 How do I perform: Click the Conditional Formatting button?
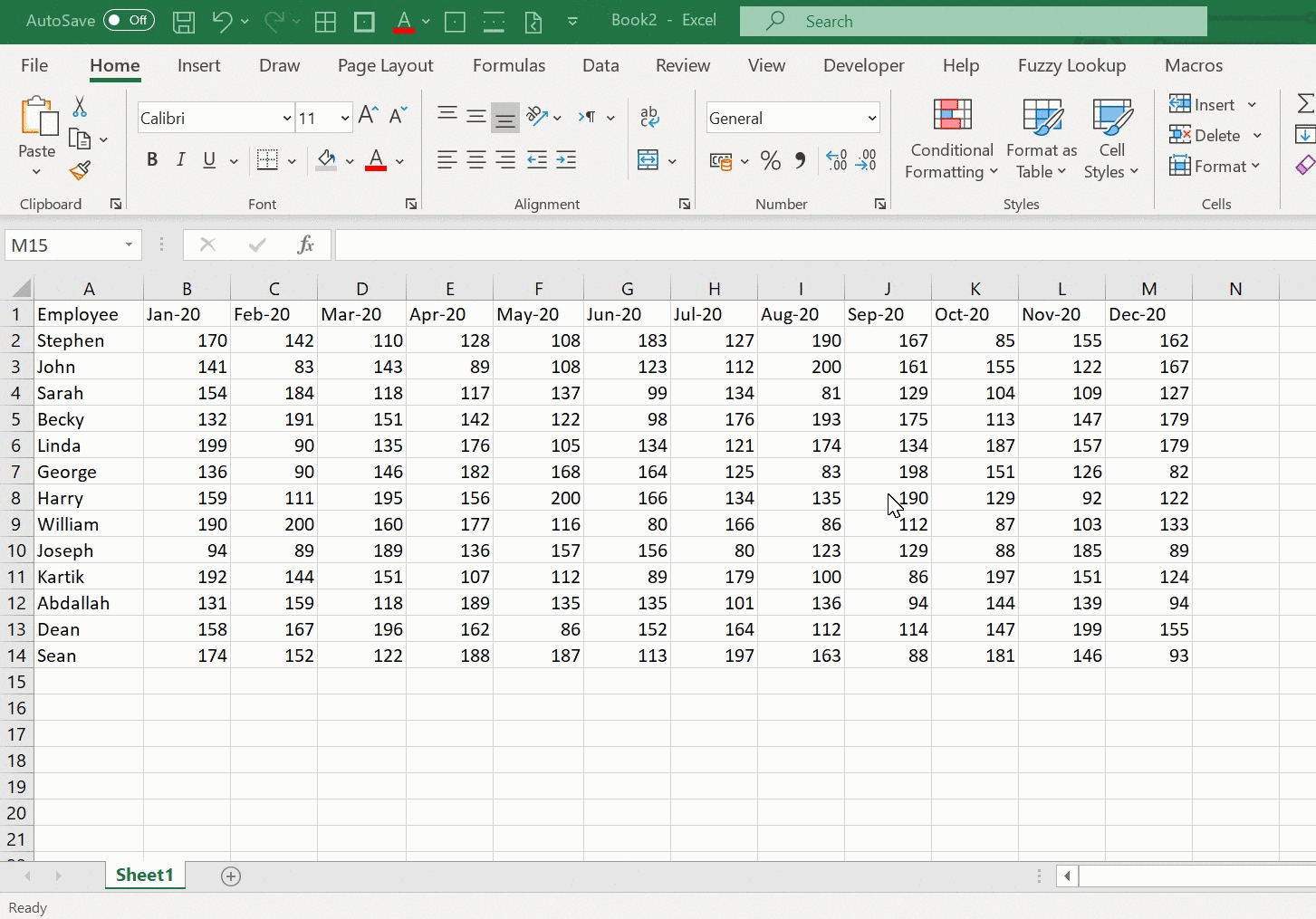[x=951, y=139]
